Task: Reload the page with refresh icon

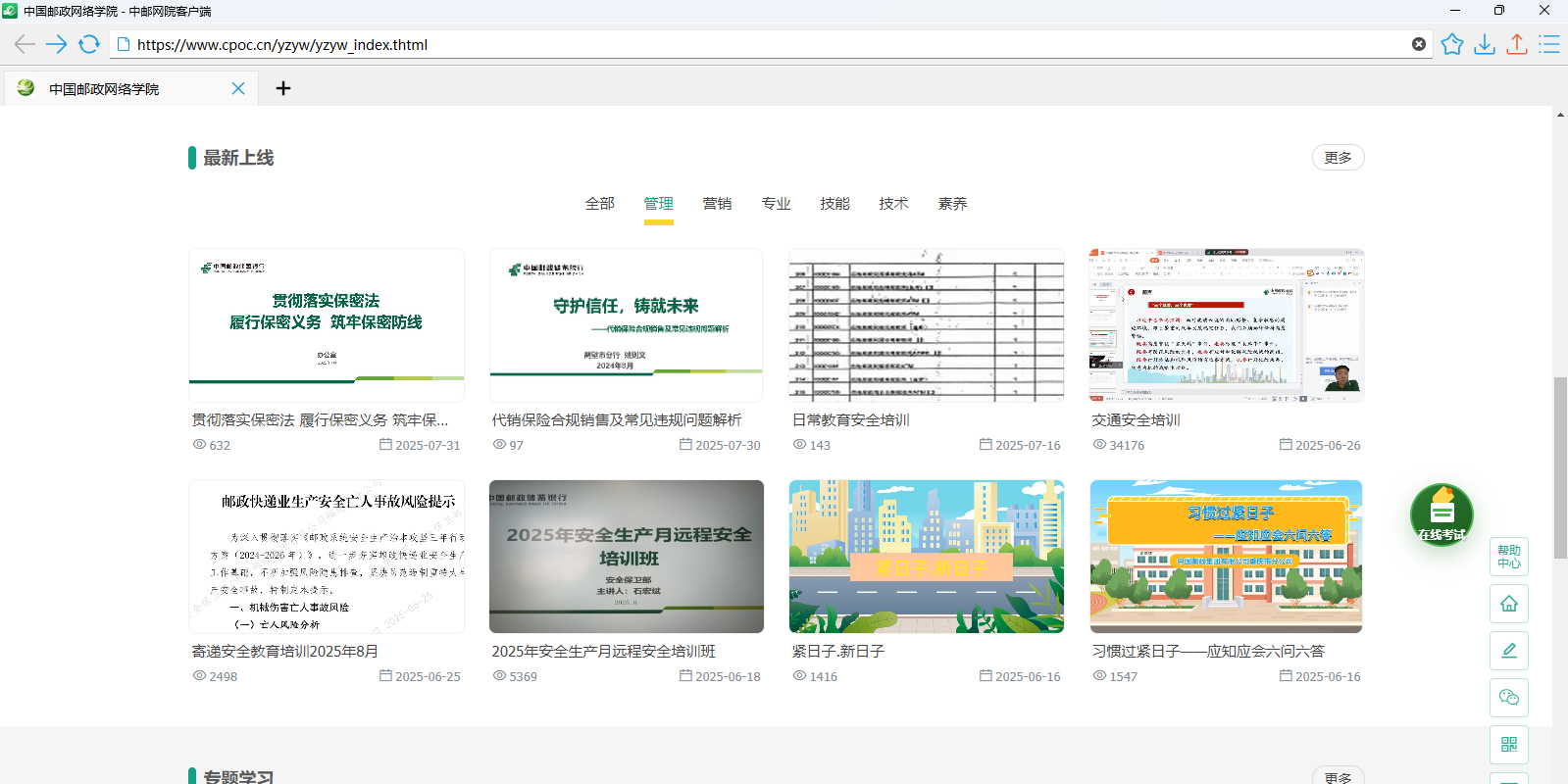Action: click(89, 44)
